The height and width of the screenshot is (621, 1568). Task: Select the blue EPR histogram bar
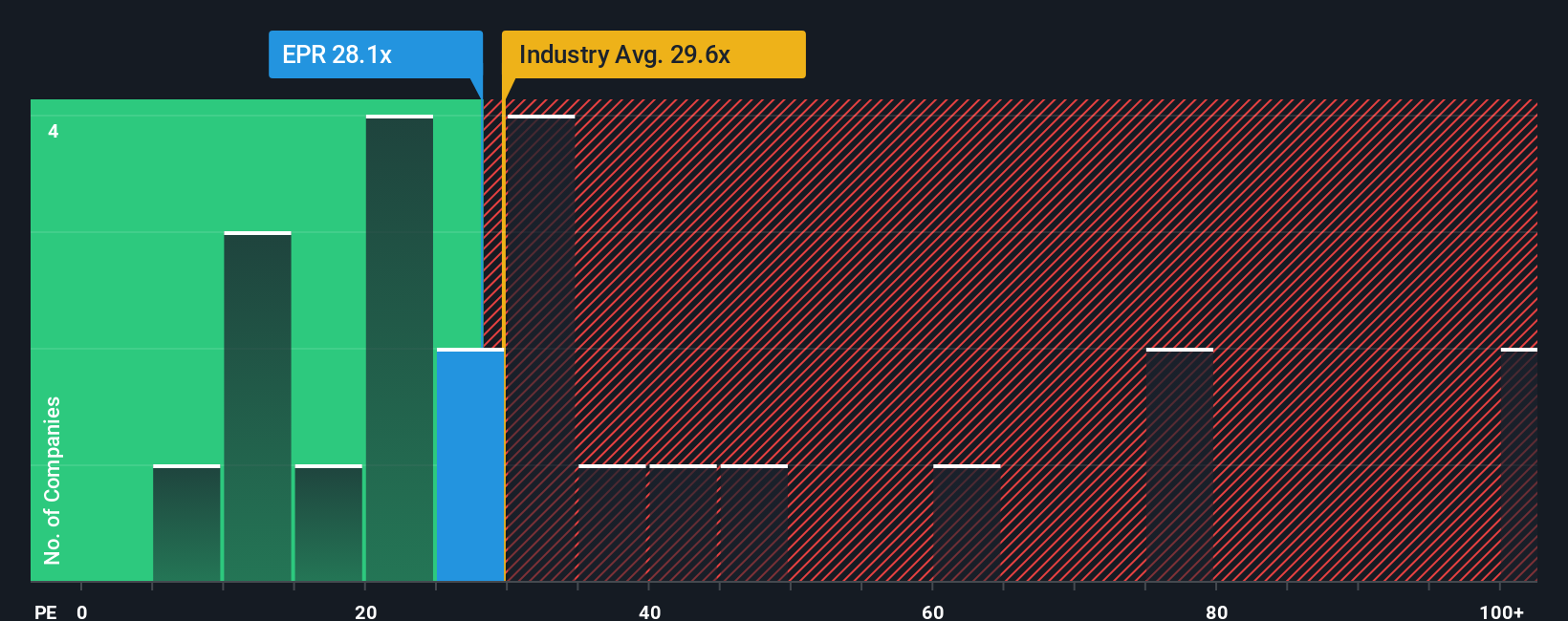470,465
